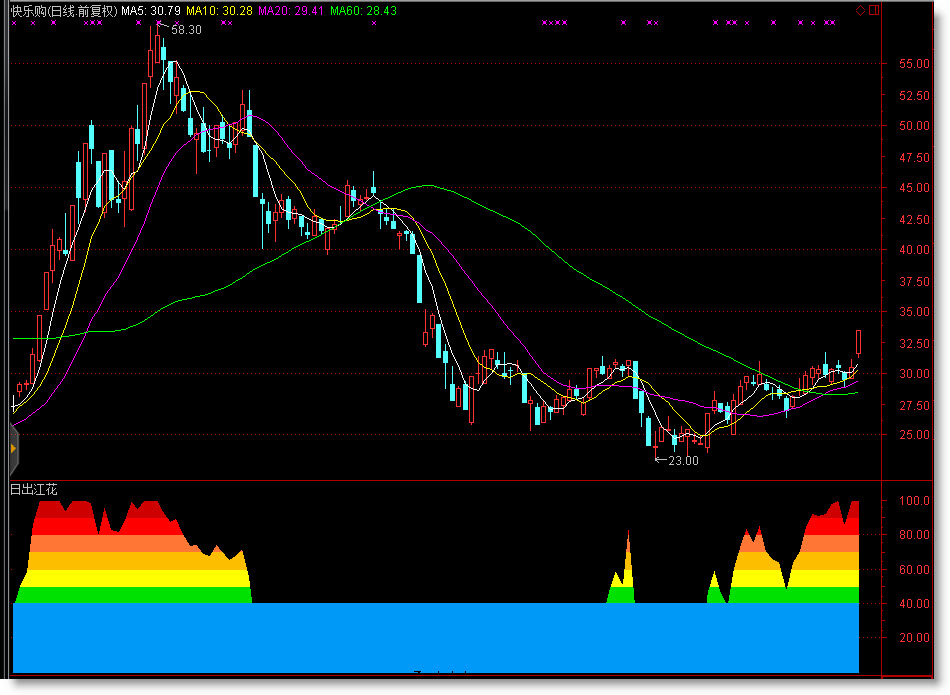The height and width of the screenshot is (695, 950).
Task: Click the 58.30 high price marker
Action: click(186, 30)
